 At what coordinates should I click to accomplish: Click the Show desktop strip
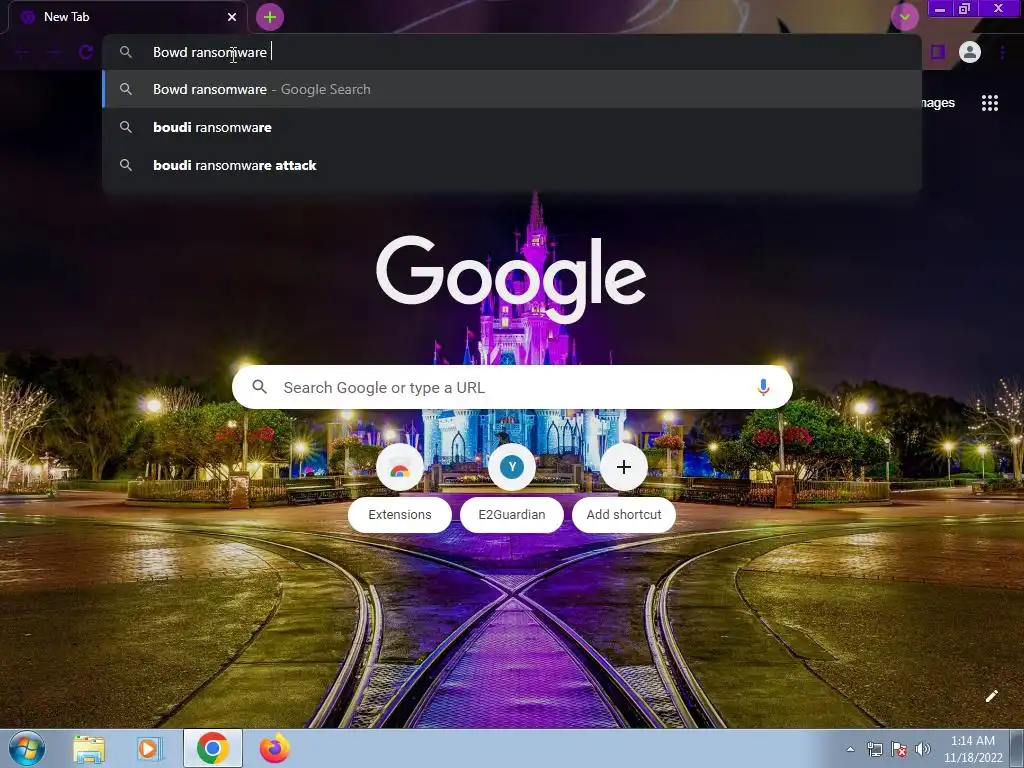pos(1019,749)
